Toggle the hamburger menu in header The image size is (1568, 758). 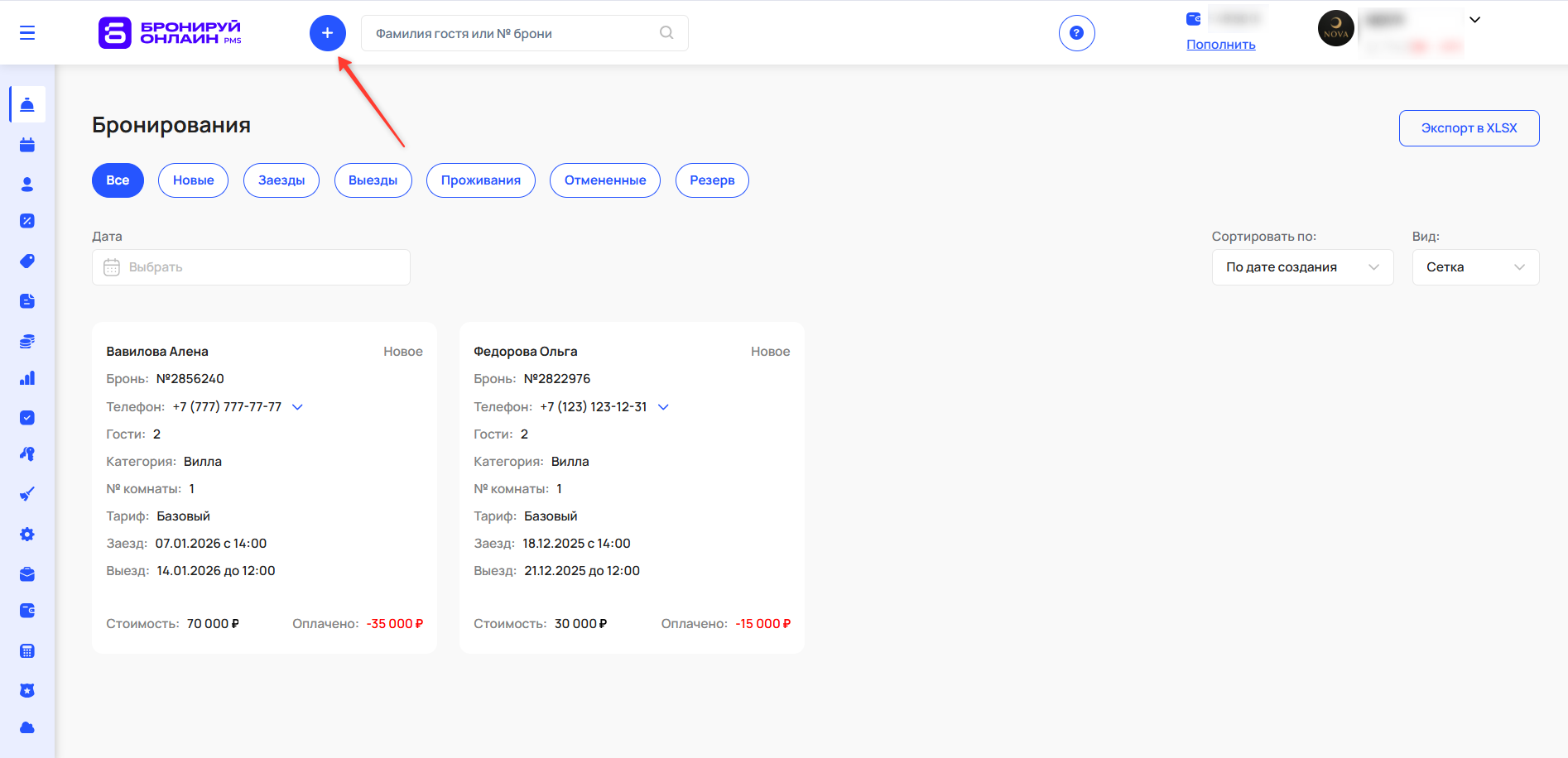[x=27, y=33]
